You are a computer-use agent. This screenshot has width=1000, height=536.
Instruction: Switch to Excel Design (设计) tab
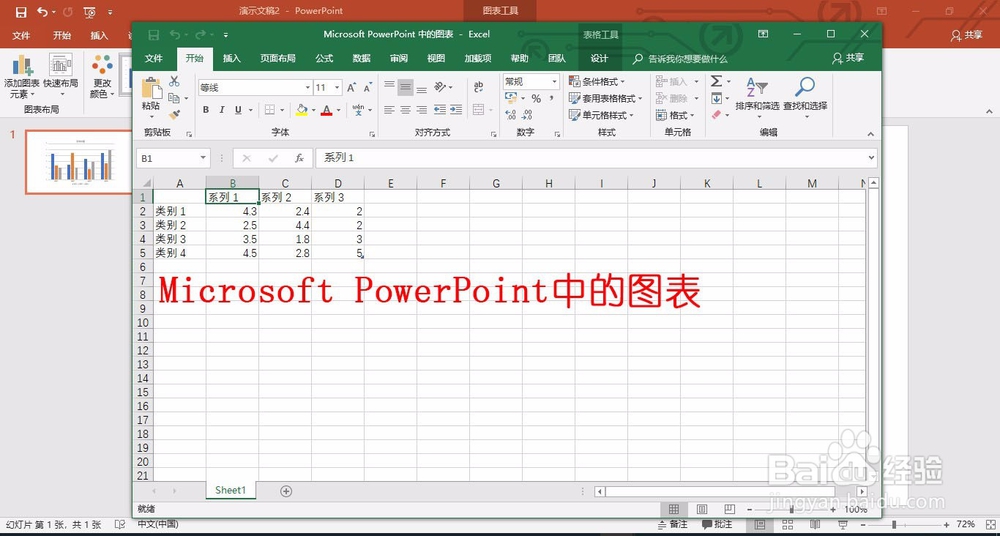click(x=599, y=58)
